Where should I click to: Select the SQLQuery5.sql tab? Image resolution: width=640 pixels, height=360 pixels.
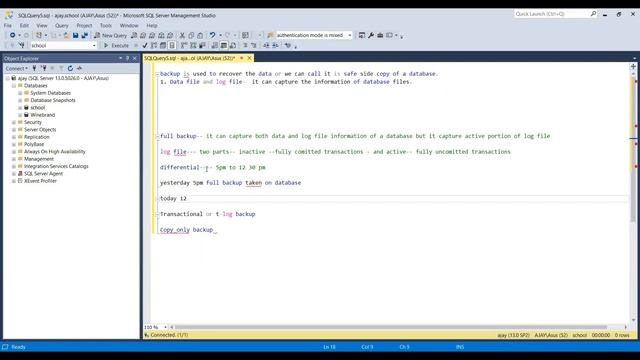click(x=190, y=58)
